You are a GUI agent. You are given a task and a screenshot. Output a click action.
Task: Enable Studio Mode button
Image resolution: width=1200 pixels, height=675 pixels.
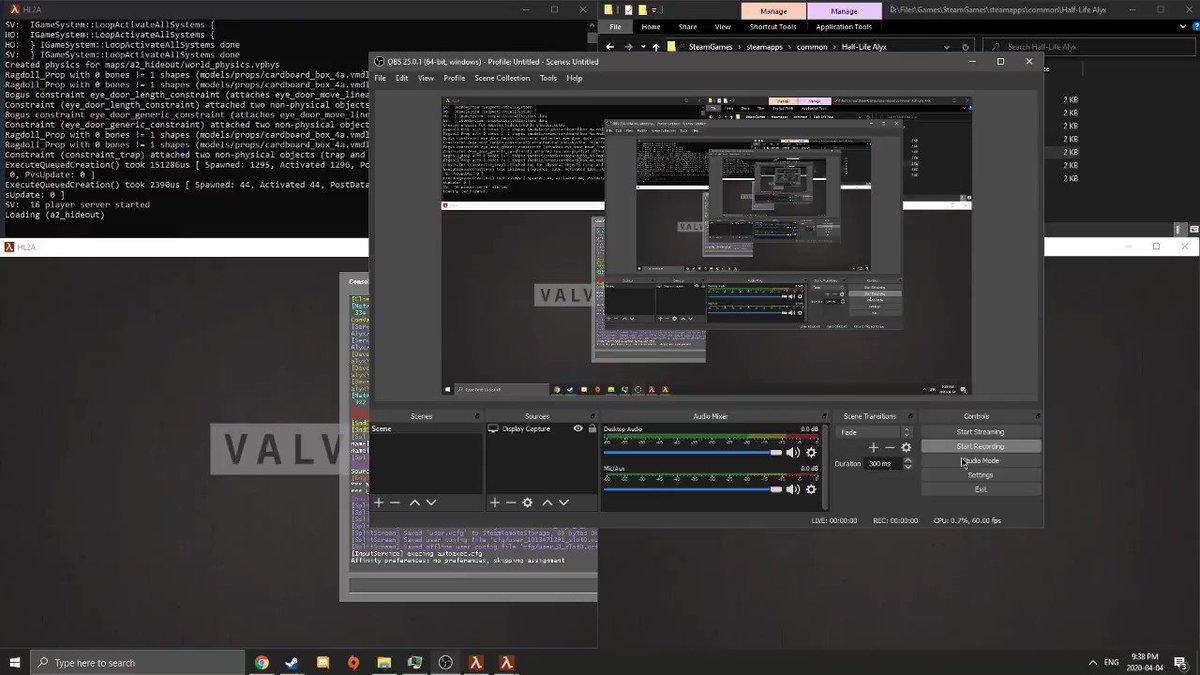(980, 461)
